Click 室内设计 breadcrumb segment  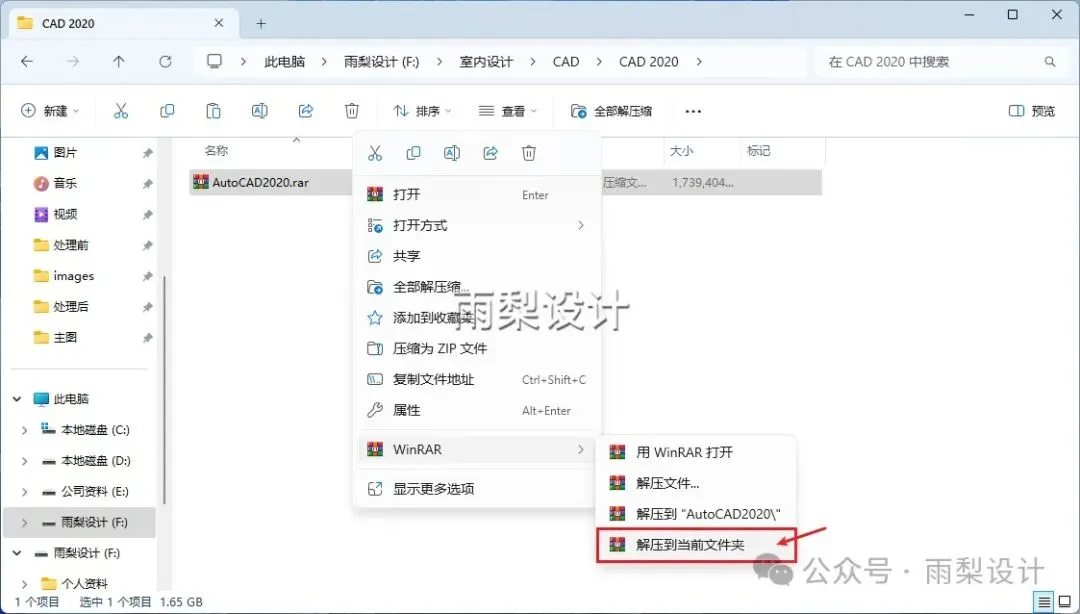[x=486, y=61]
